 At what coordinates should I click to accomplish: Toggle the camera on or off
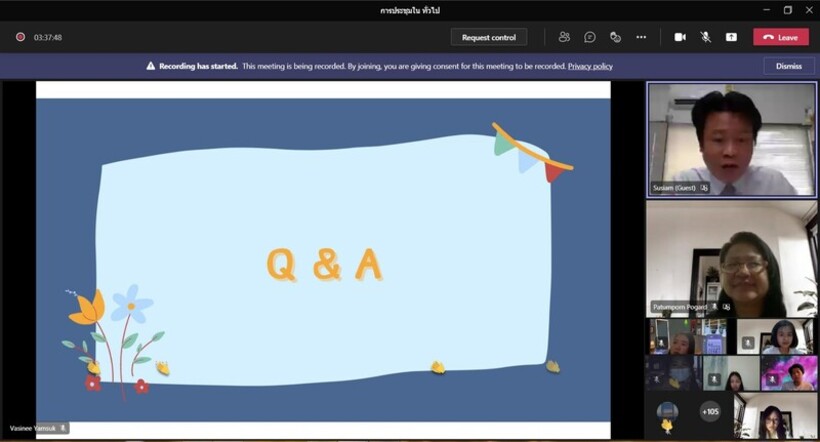click(x=680, y=37)
